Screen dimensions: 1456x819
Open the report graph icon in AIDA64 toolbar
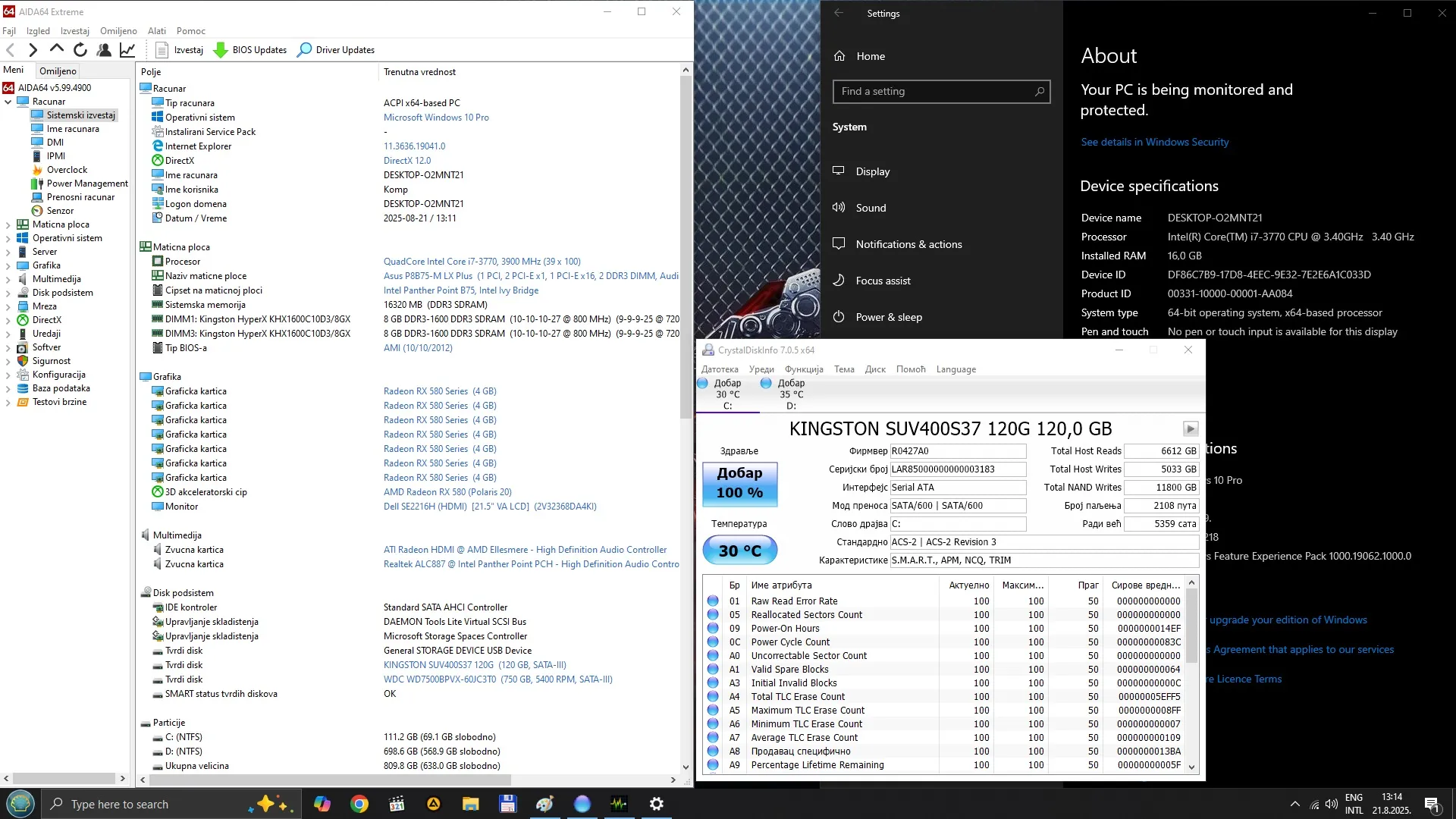(127, 50)
